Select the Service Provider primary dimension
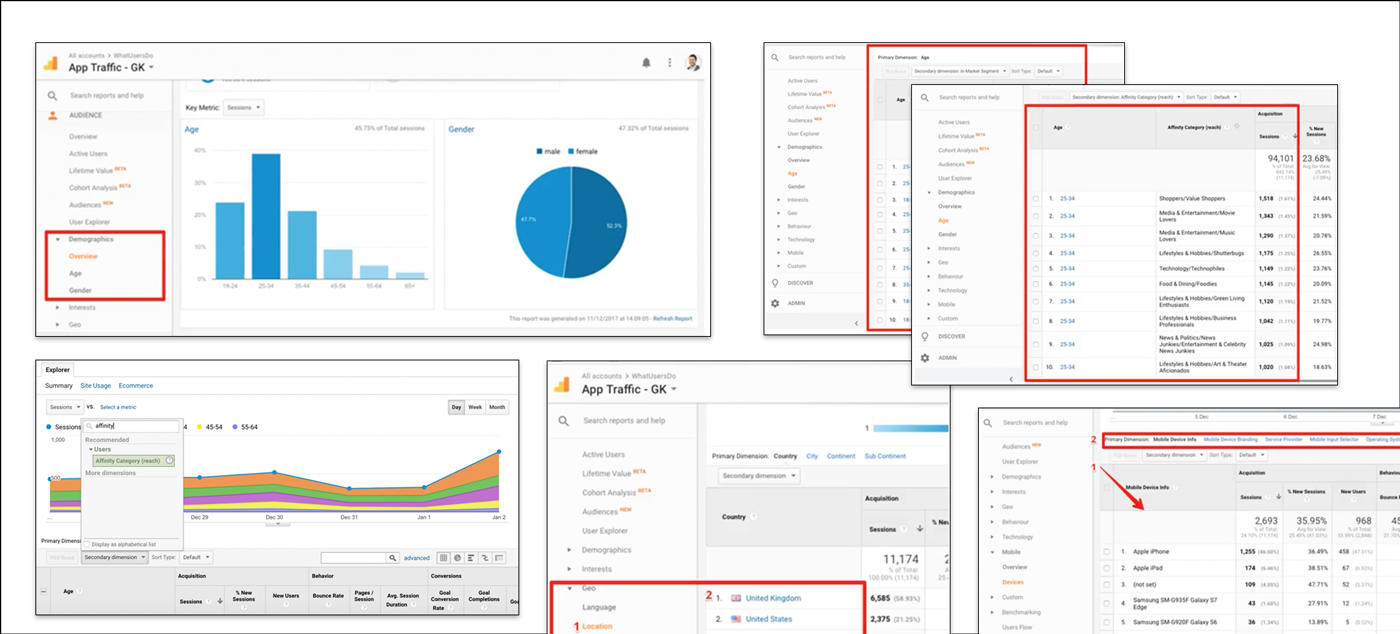The width and height of the screenshot is (1400, 634). (1284, 439)
